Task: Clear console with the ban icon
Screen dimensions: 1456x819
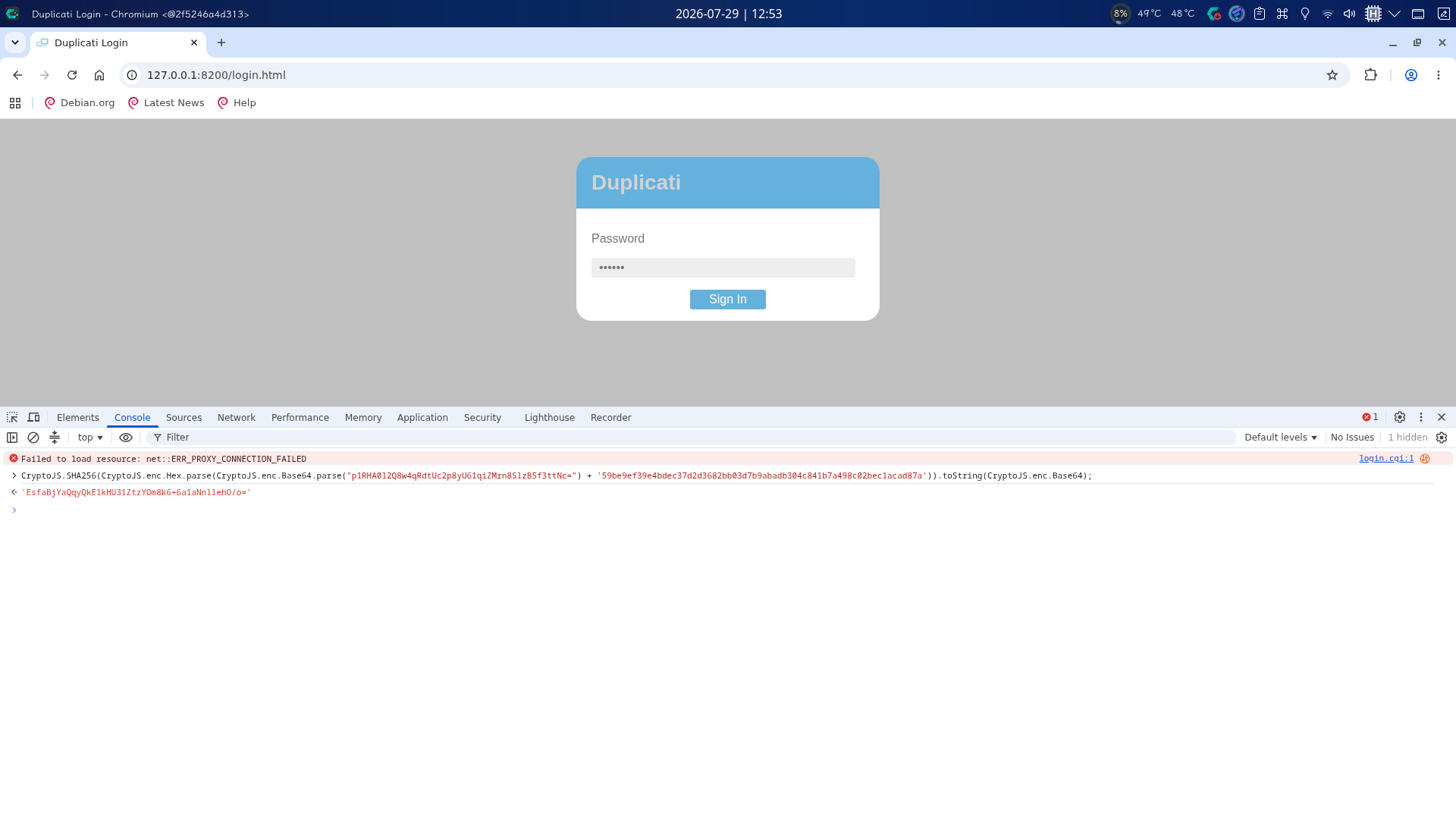Action: (33, 438)
